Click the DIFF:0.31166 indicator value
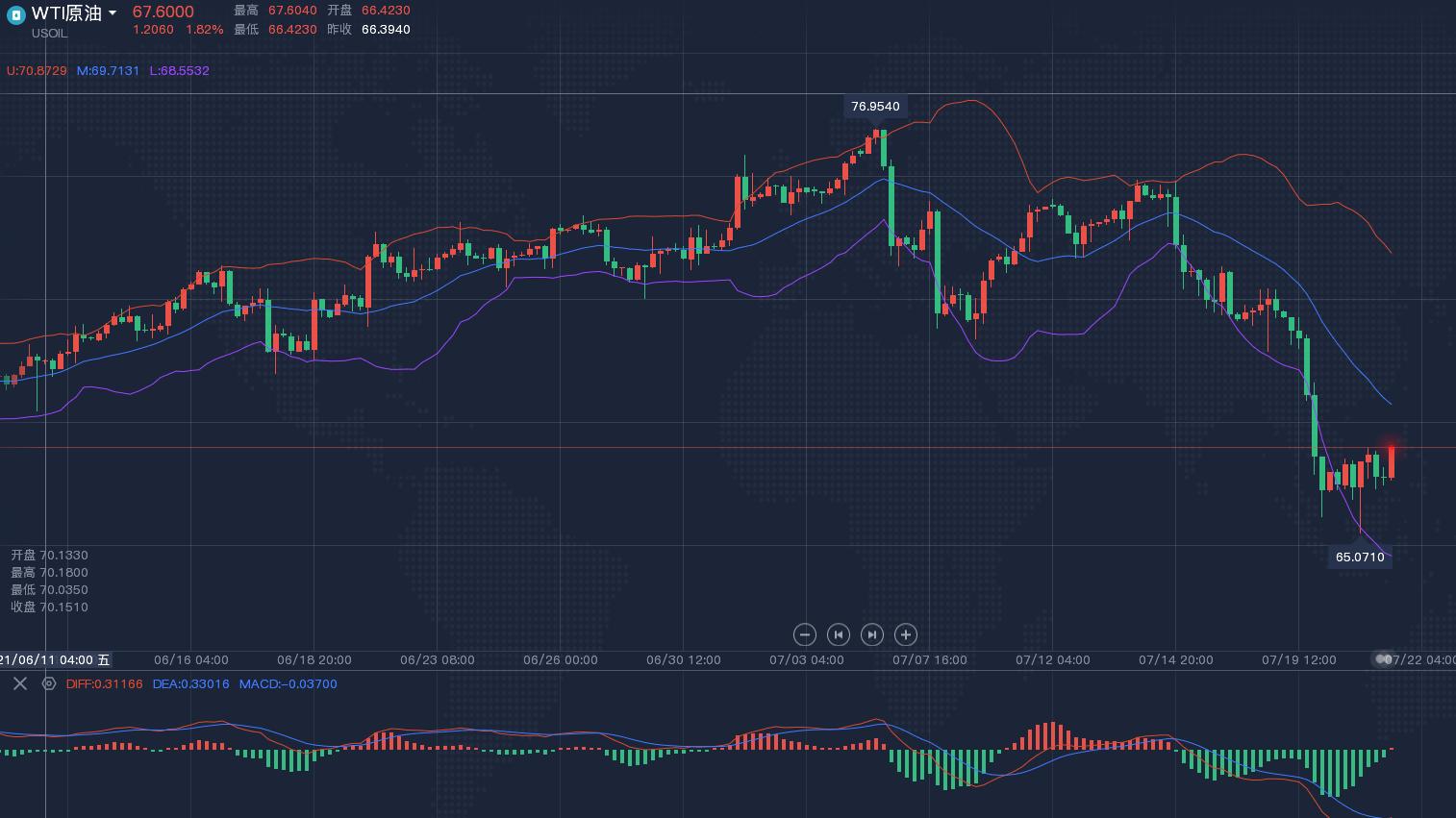Viewport: 1456px width, 818px height. (x=104, y=684)
